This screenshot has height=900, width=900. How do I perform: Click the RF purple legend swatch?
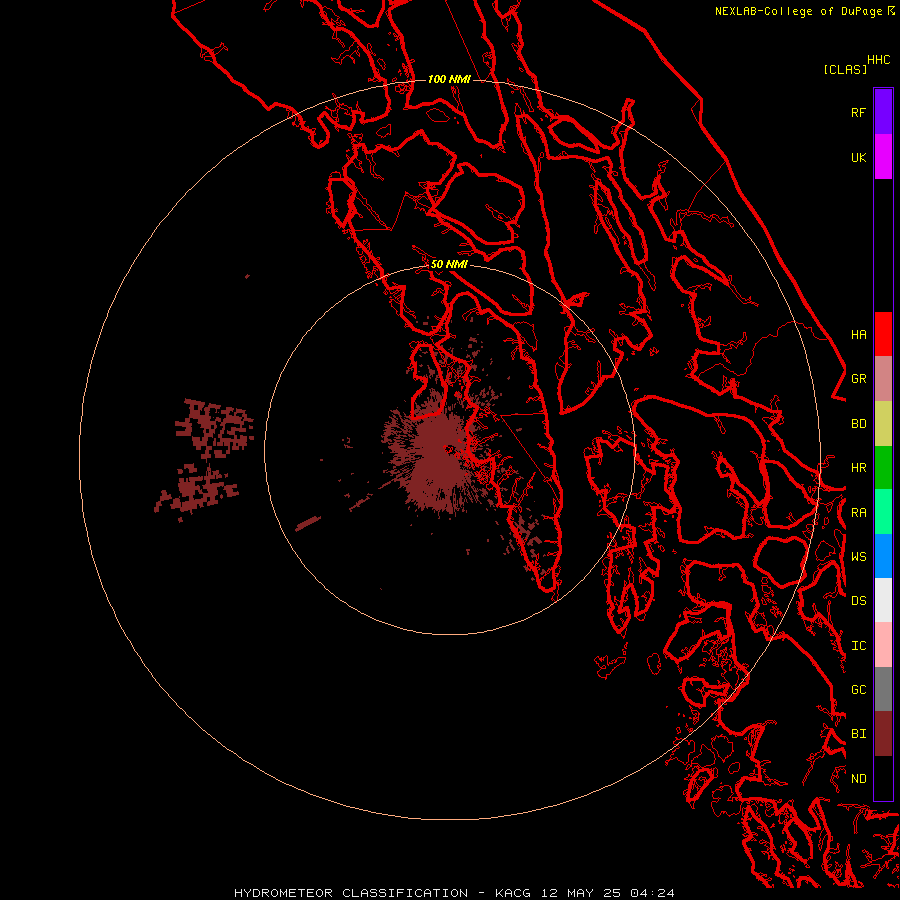883,112
